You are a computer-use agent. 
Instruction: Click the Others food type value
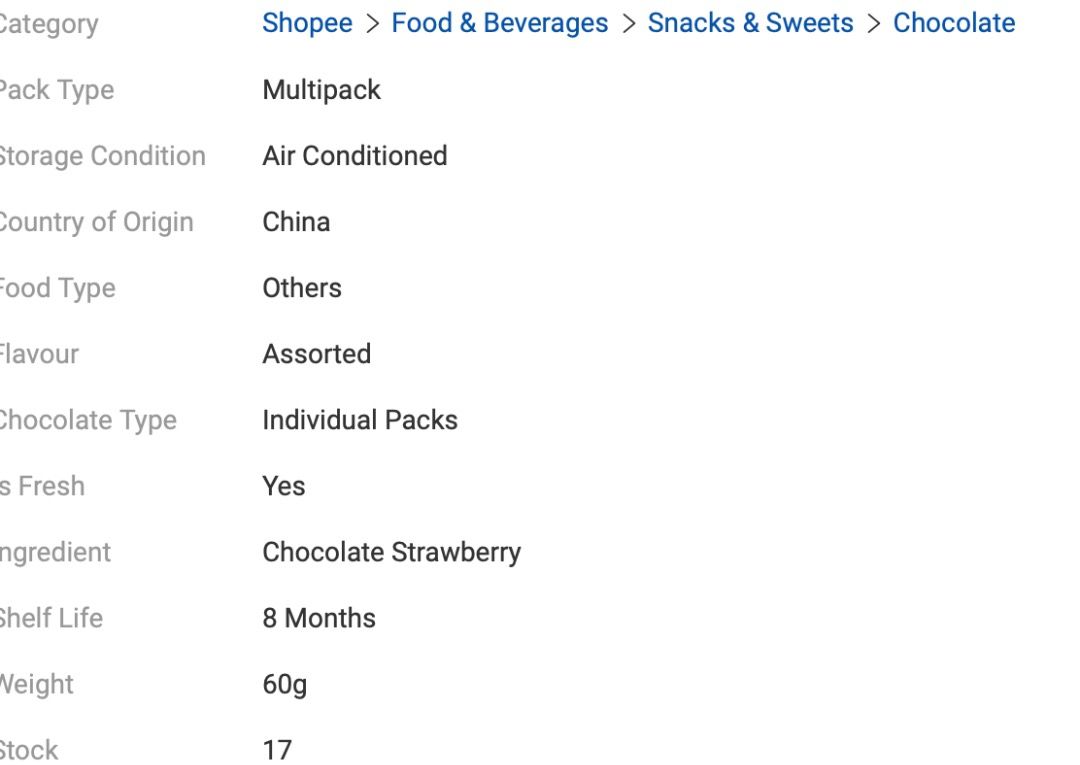point(301,288)
